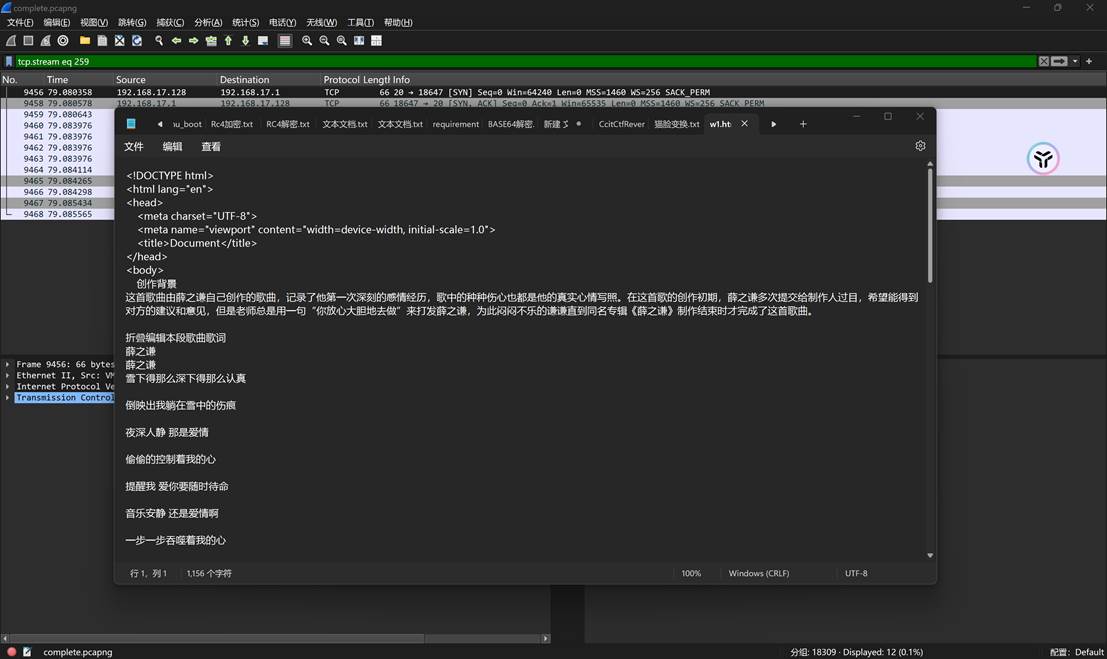The height and width of the screenshot is (659, 1107).
Task: Click the 100% zoom level in status bar
Action: 691,573
